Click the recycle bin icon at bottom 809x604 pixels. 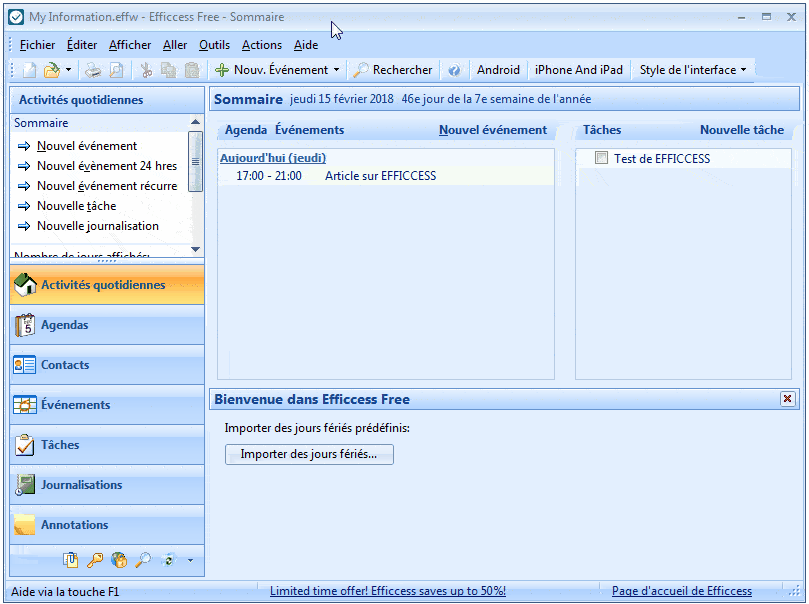(x=168, y=560)
